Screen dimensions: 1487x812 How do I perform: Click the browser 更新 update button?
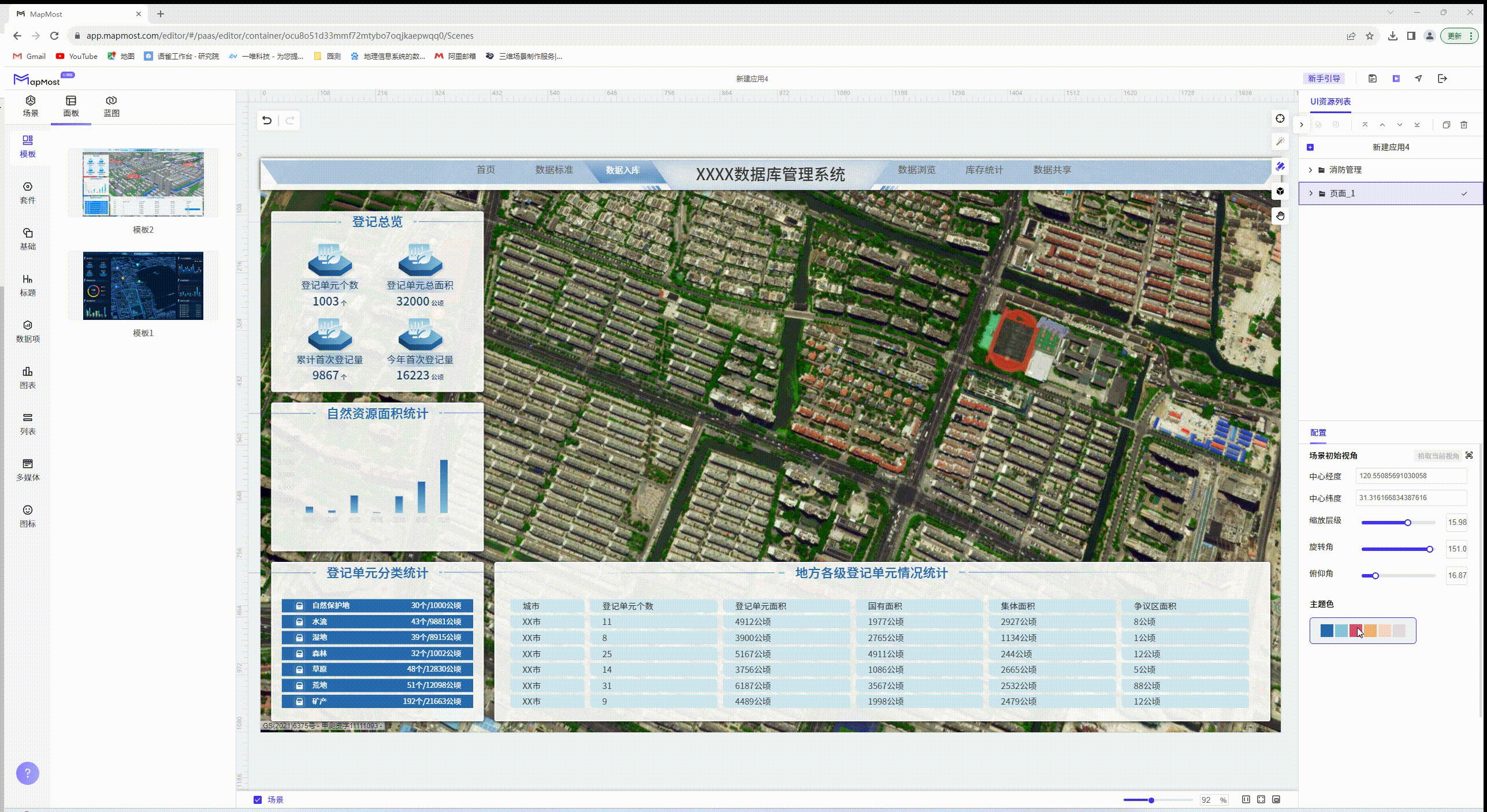pos(1459,36)
